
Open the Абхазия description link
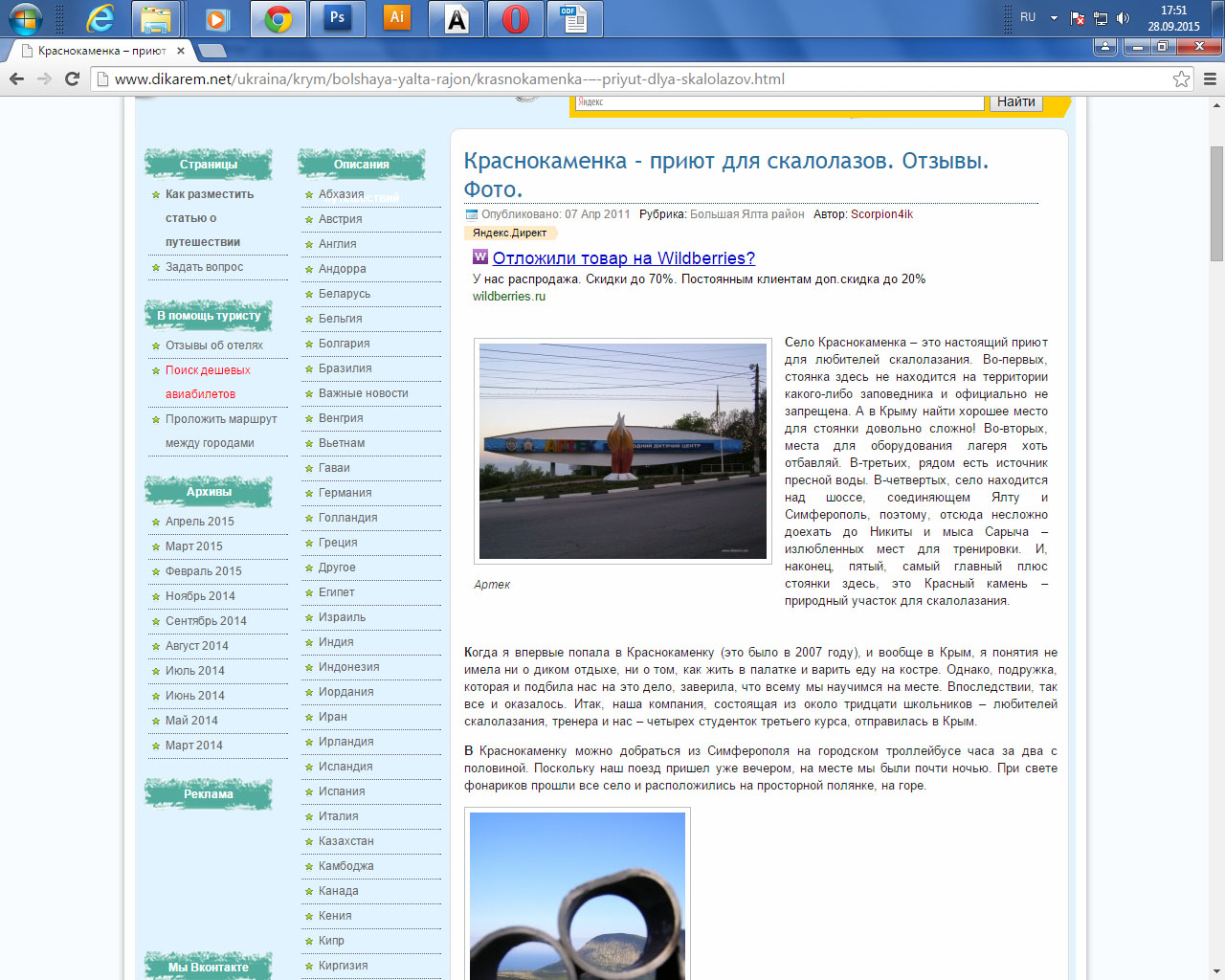(x=341, y=194)
